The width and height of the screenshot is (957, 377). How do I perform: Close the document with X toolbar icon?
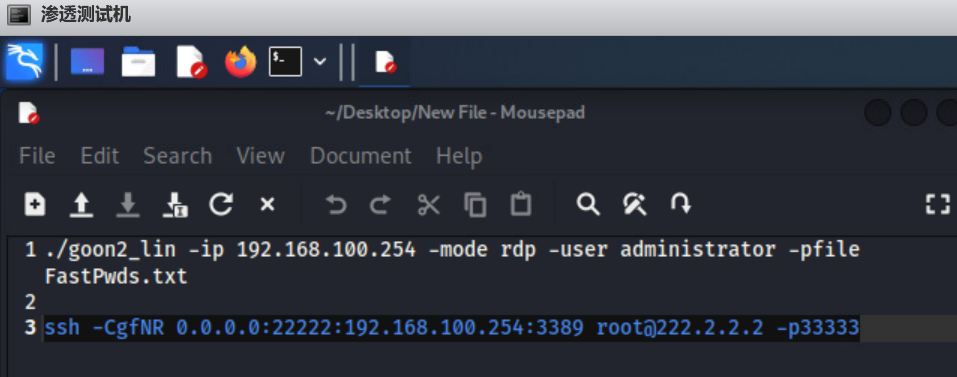(267, 204)
